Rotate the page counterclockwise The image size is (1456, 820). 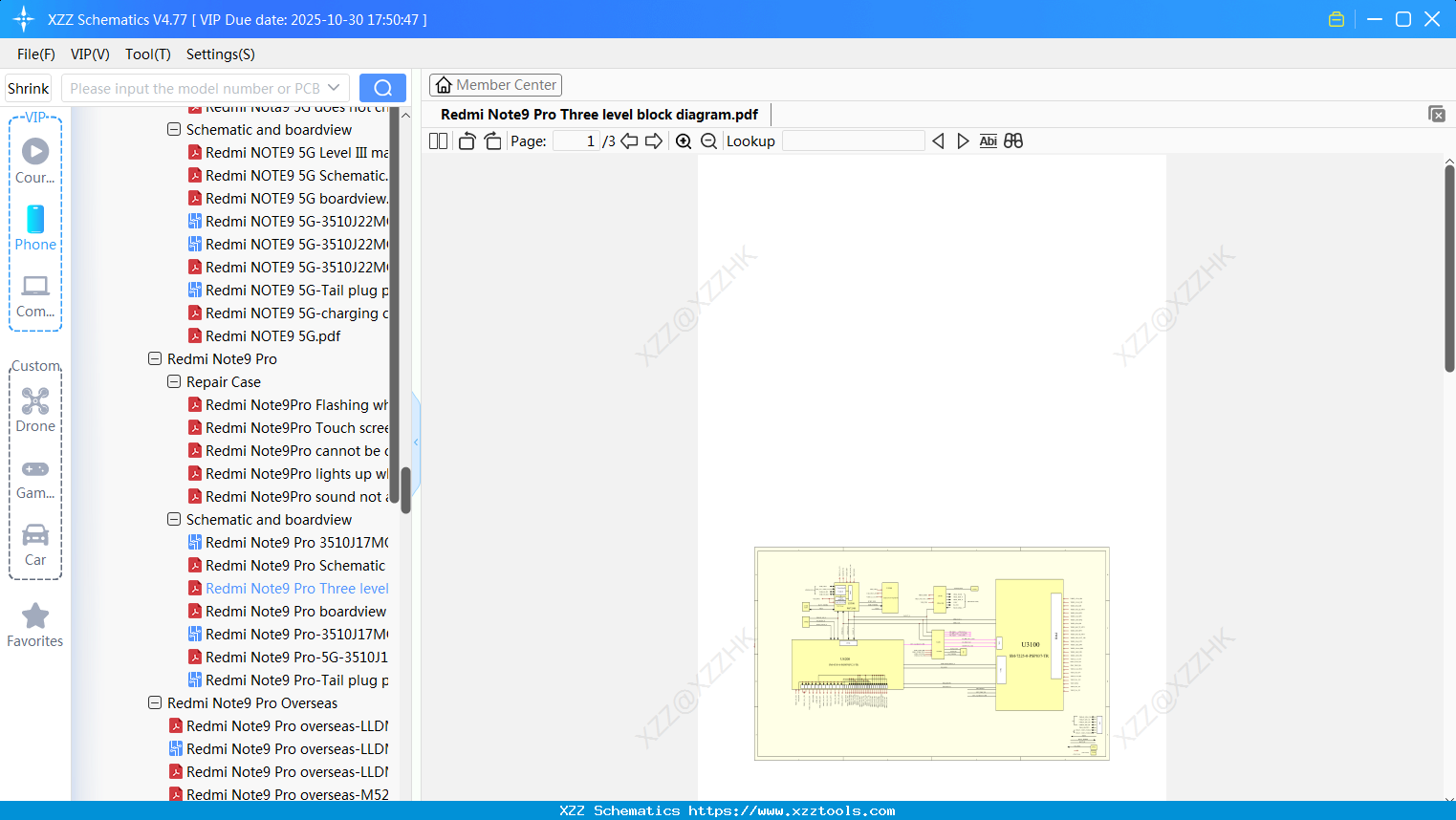[x=467, y=140]
